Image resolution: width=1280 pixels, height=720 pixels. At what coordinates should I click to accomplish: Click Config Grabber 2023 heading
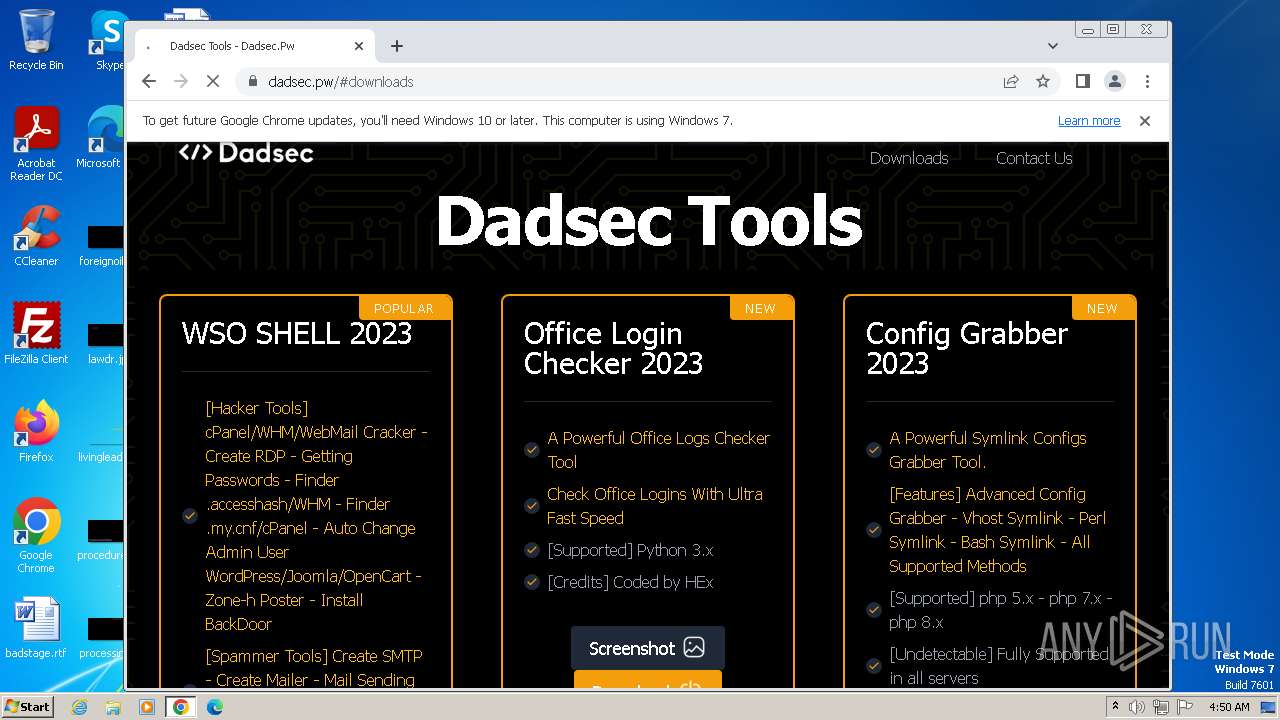click(x=966, y=348)
